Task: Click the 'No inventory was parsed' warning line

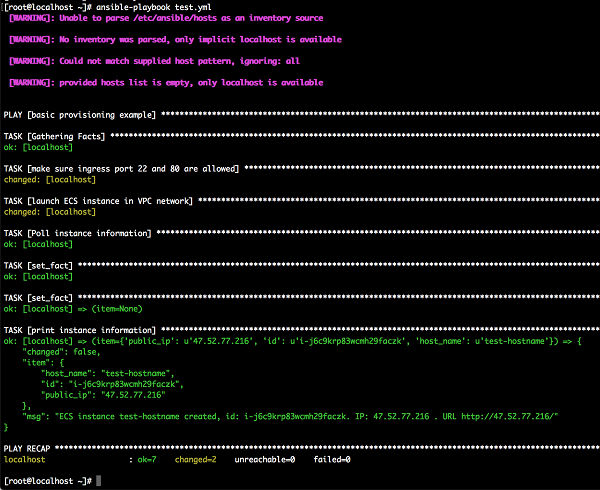Action: tap(175, 39)
